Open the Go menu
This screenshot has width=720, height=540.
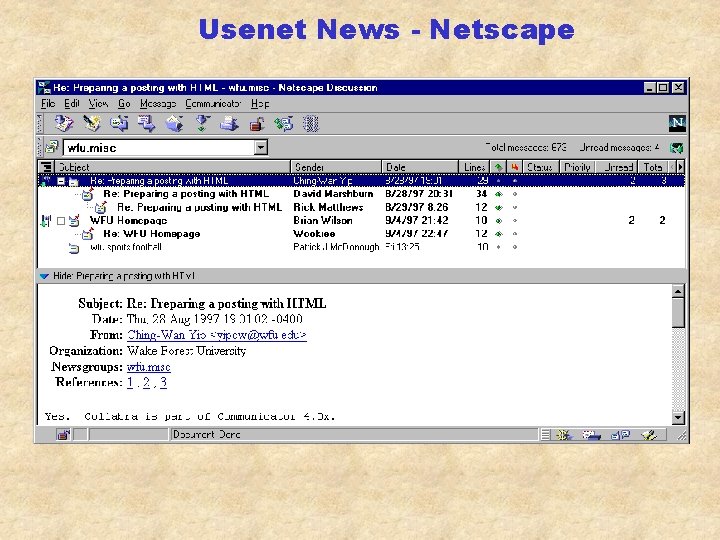click(124, 104)
